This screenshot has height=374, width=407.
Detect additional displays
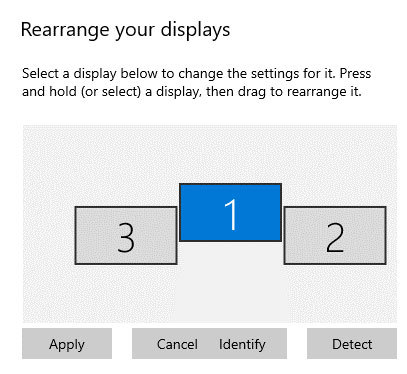pos(352,344)
